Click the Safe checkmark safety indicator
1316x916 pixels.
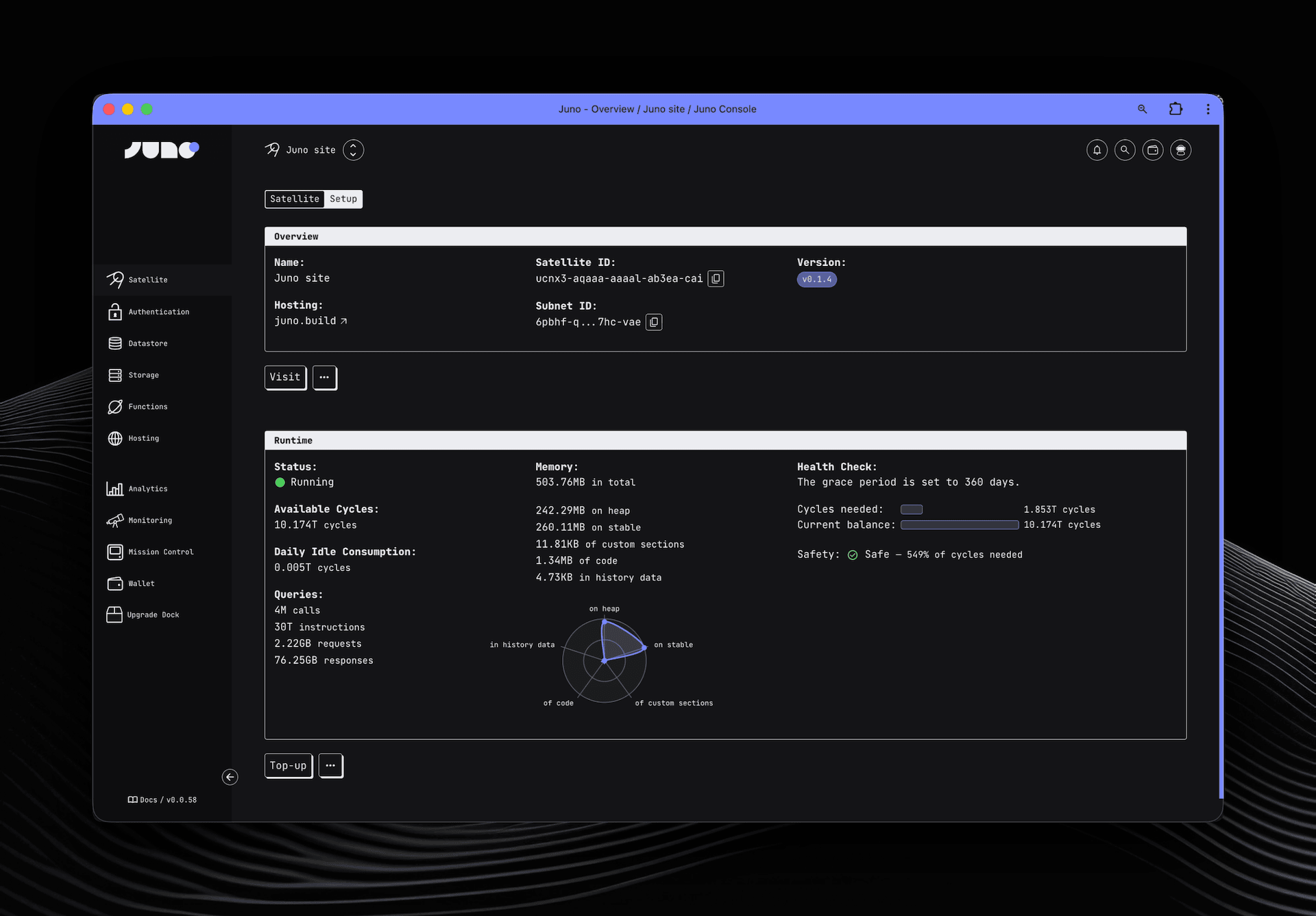click(853, 555)
